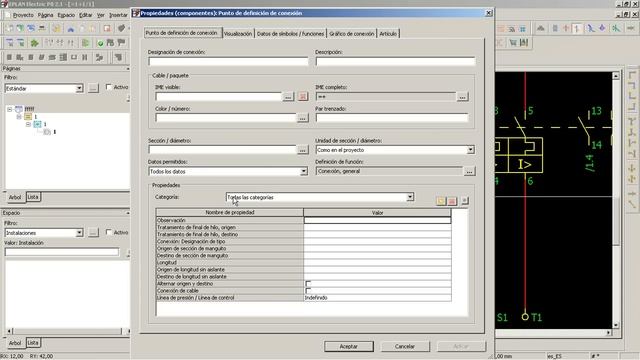The width and height of the screenshot is (640, 360).
Task: Click the Designación de conexión input field
Action: 228,61
